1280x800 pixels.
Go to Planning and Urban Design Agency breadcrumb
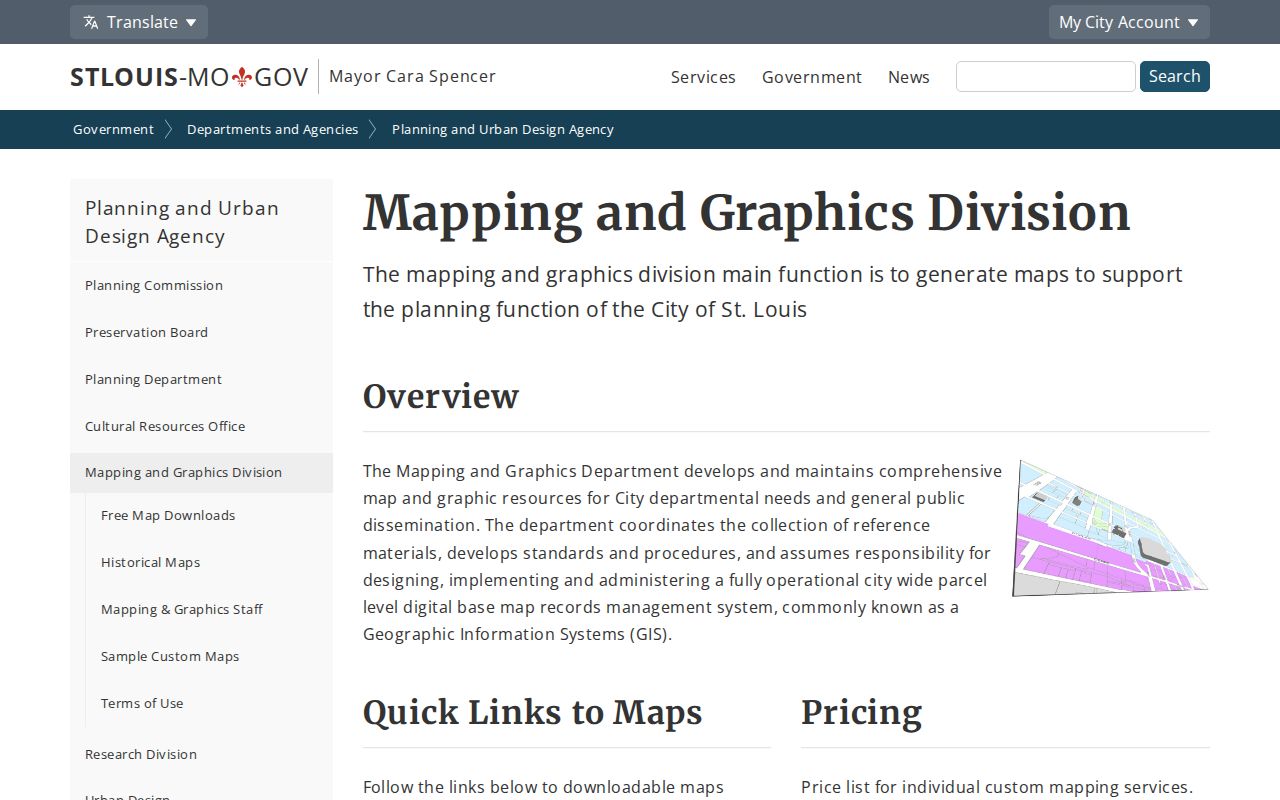coord(503,129)
